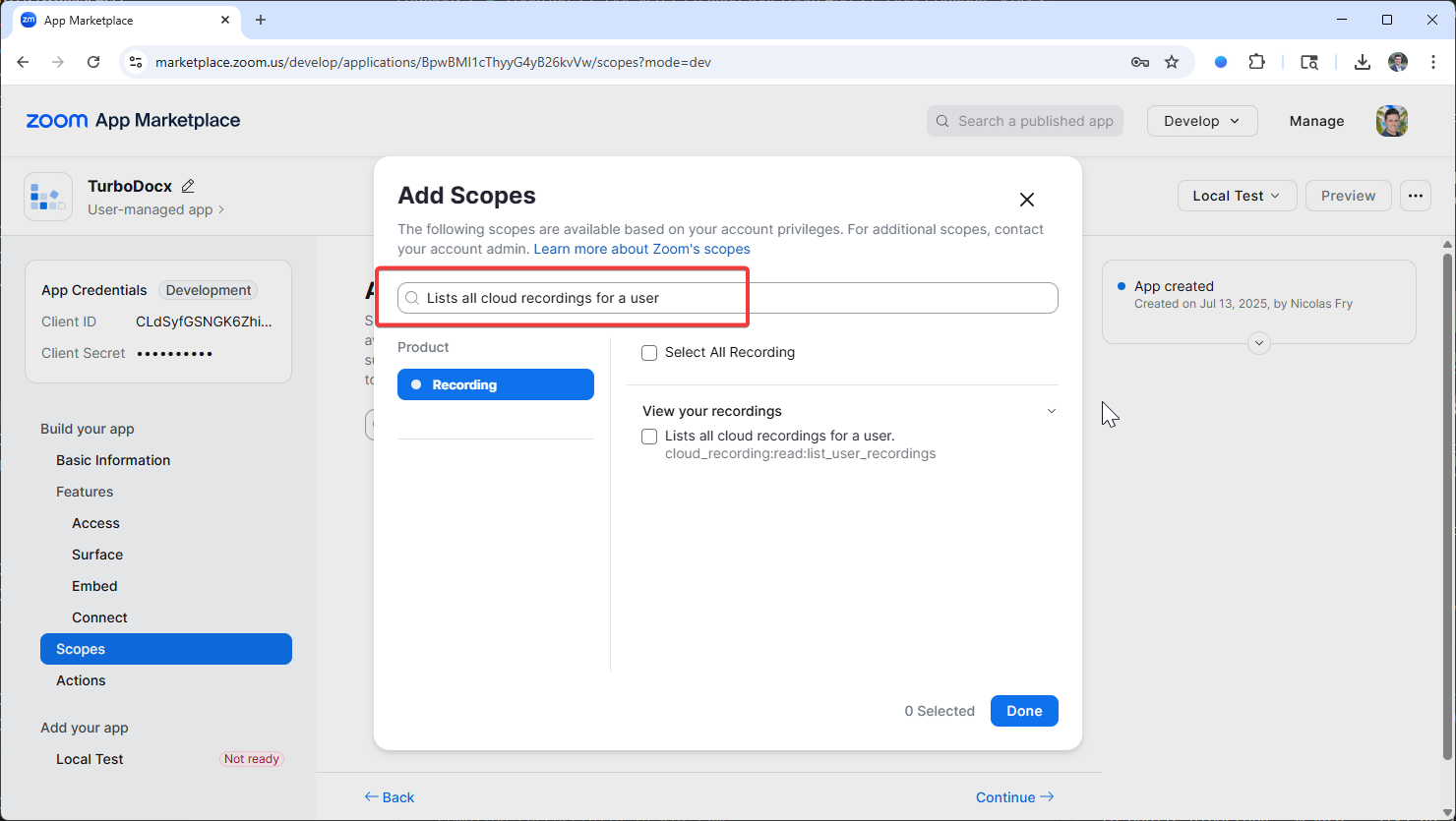Bookmark this page with the star icon

(x=1172, y=62)
